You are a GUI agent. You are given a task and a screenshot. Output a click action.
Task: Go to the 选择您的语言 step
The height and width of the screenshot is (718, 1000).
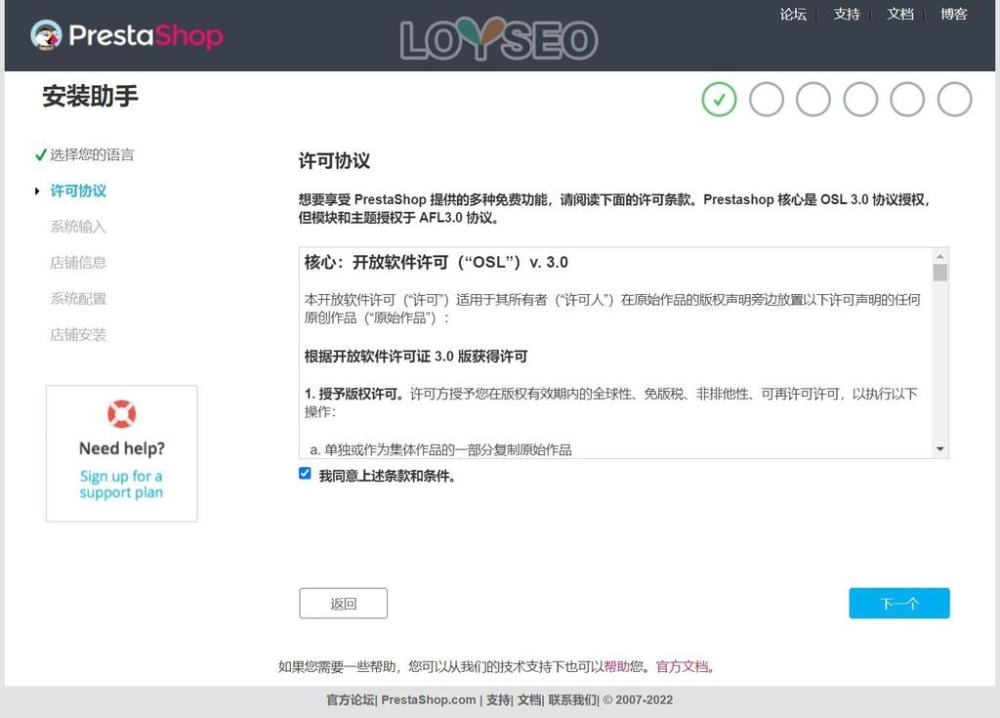point(92,155)
